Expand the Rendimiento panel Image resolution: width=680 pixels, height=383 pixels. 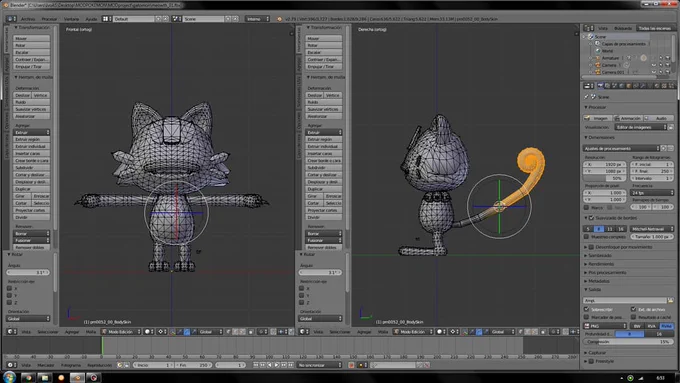[x=601, y=264]
